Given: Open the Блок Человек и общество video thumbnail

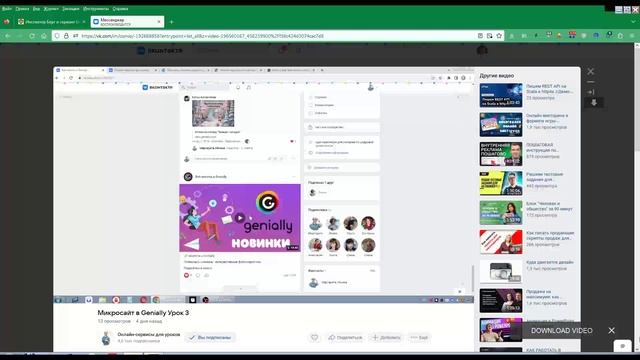Looking at the screenshot, I should pyautogui.click(x=501, y=212).
